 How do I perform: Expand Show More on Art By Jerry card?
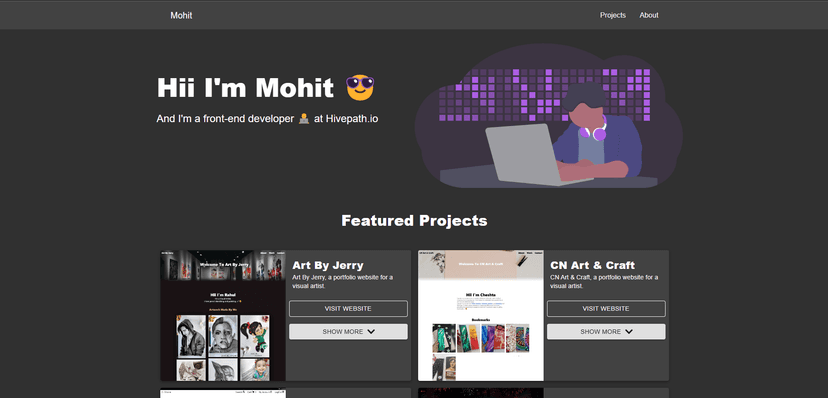tap(348, 331)
